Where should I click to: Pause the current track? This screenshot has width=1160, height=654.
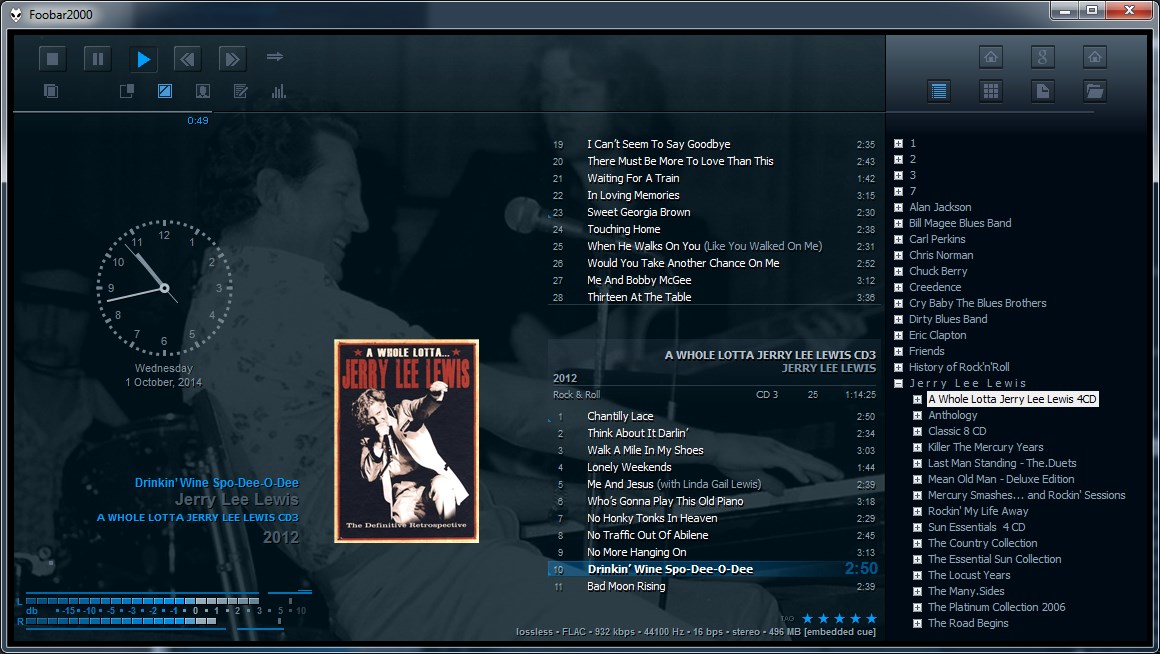(x=98, y=59)
